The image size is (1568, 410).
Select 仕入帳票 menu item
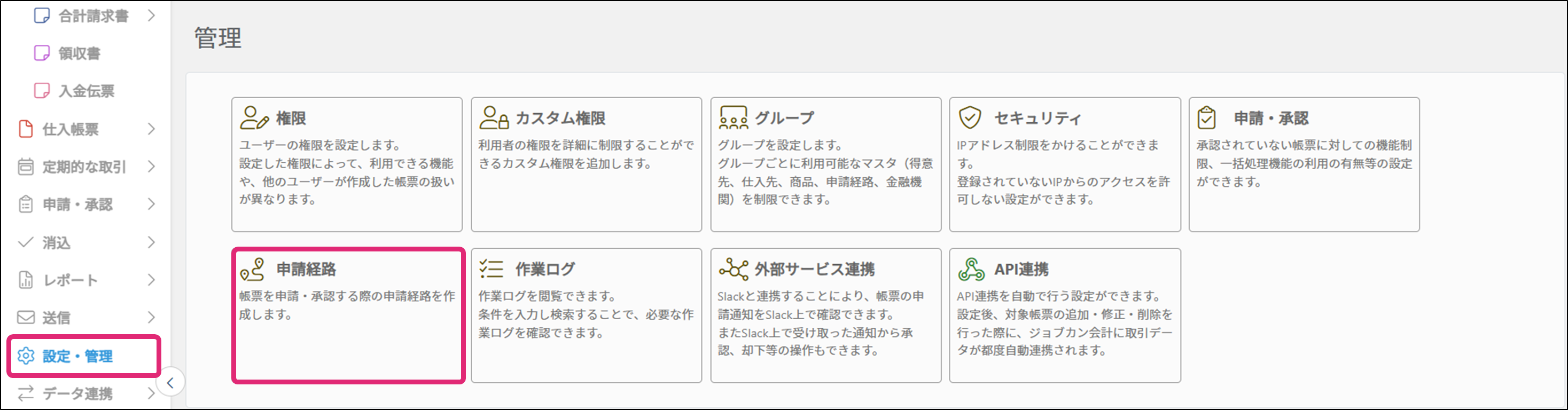click(x=70, y=129)
